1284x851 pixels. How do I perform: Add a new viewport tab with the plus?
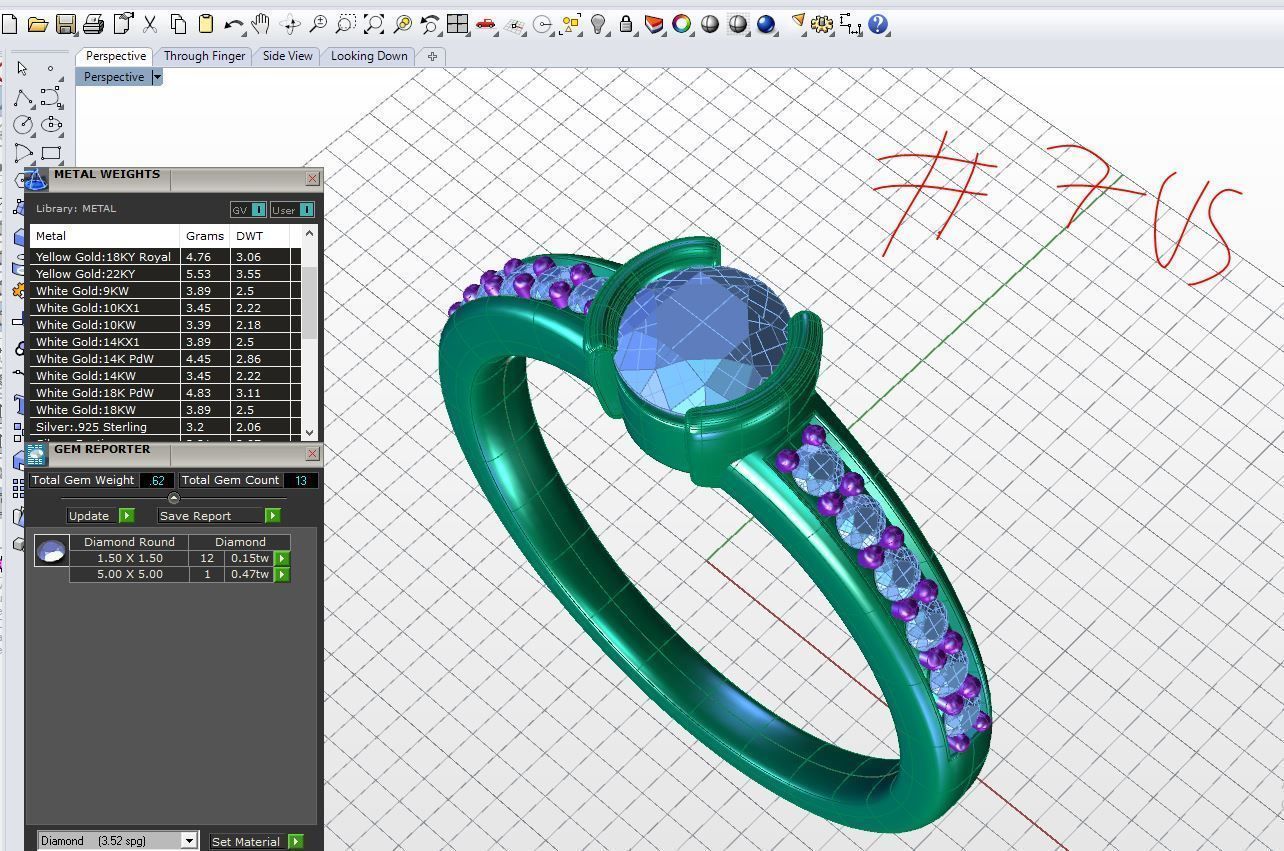[x=432, y=56]
